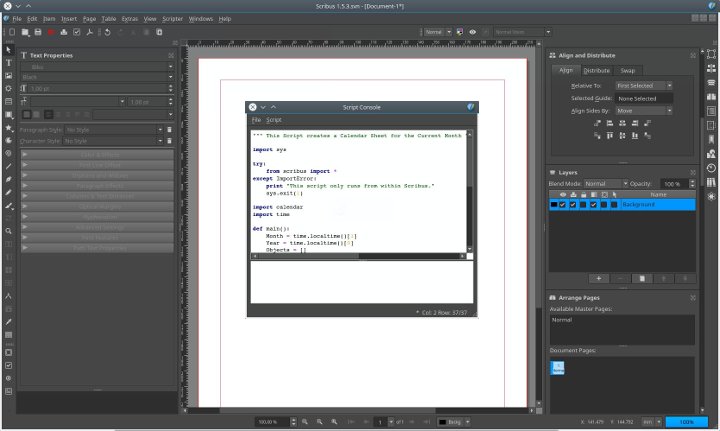Click Background layer color swatch
The width and height of the screenshot is (720, 431).
click(553, 204)
